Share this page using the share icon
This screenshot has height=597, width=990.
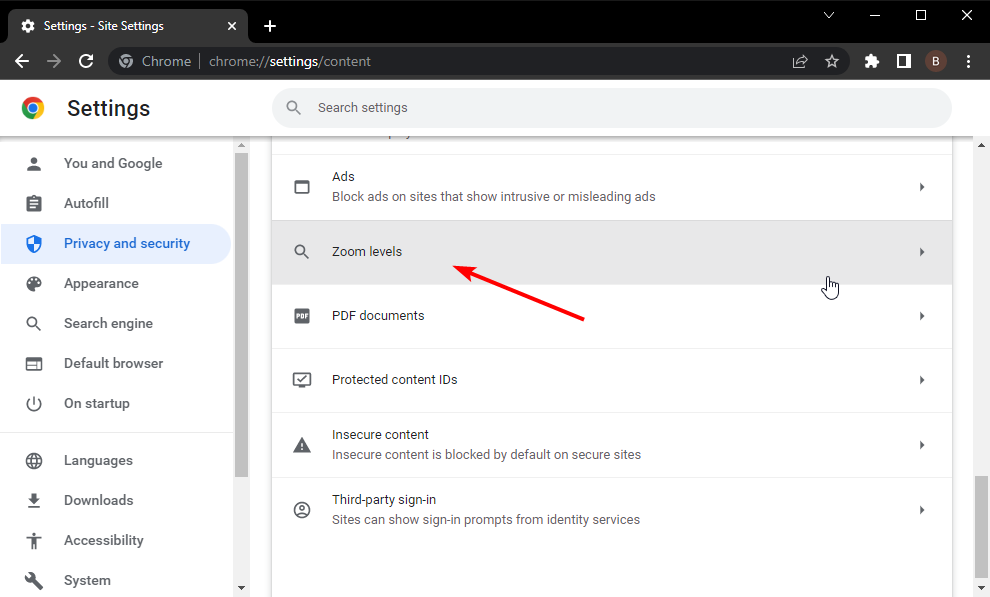pyautogui.click(x=800, y=61)
